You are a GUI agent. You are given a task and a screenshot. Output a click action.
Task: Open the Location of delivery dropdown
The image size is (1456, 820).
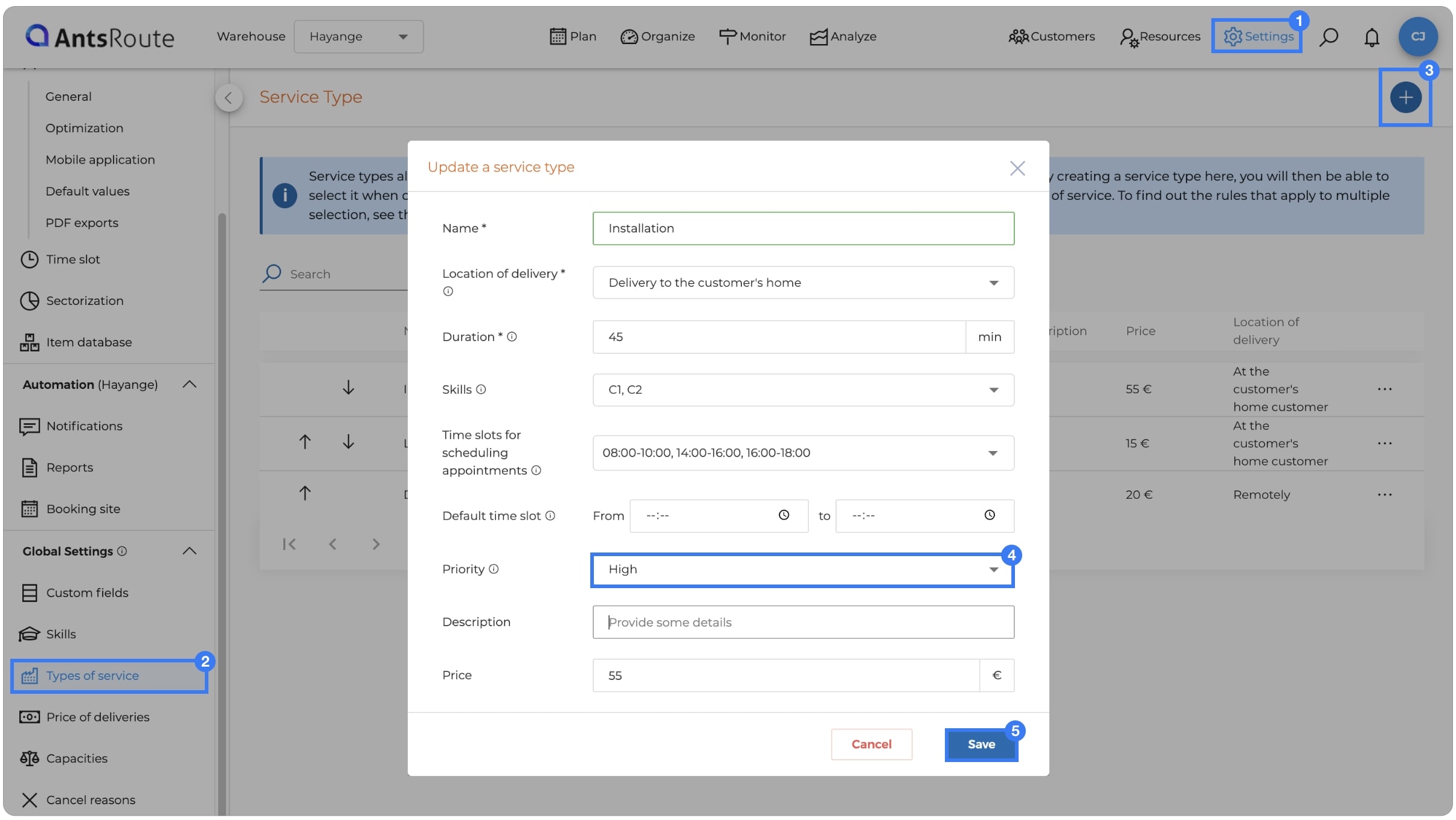tap(803, 283)
